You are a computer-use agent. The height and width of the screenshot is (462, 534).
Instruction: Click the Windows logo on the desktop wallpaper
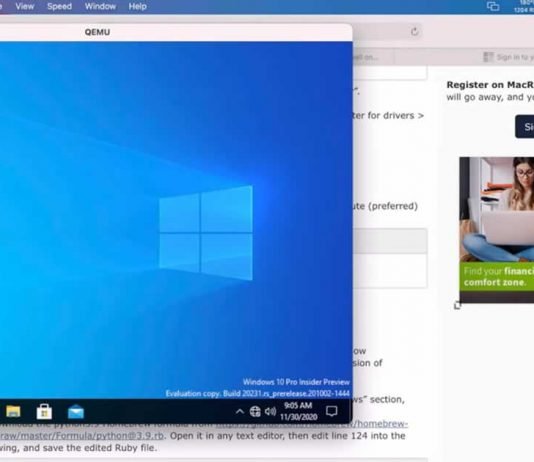pyautogui.click(x=206, y=233)
